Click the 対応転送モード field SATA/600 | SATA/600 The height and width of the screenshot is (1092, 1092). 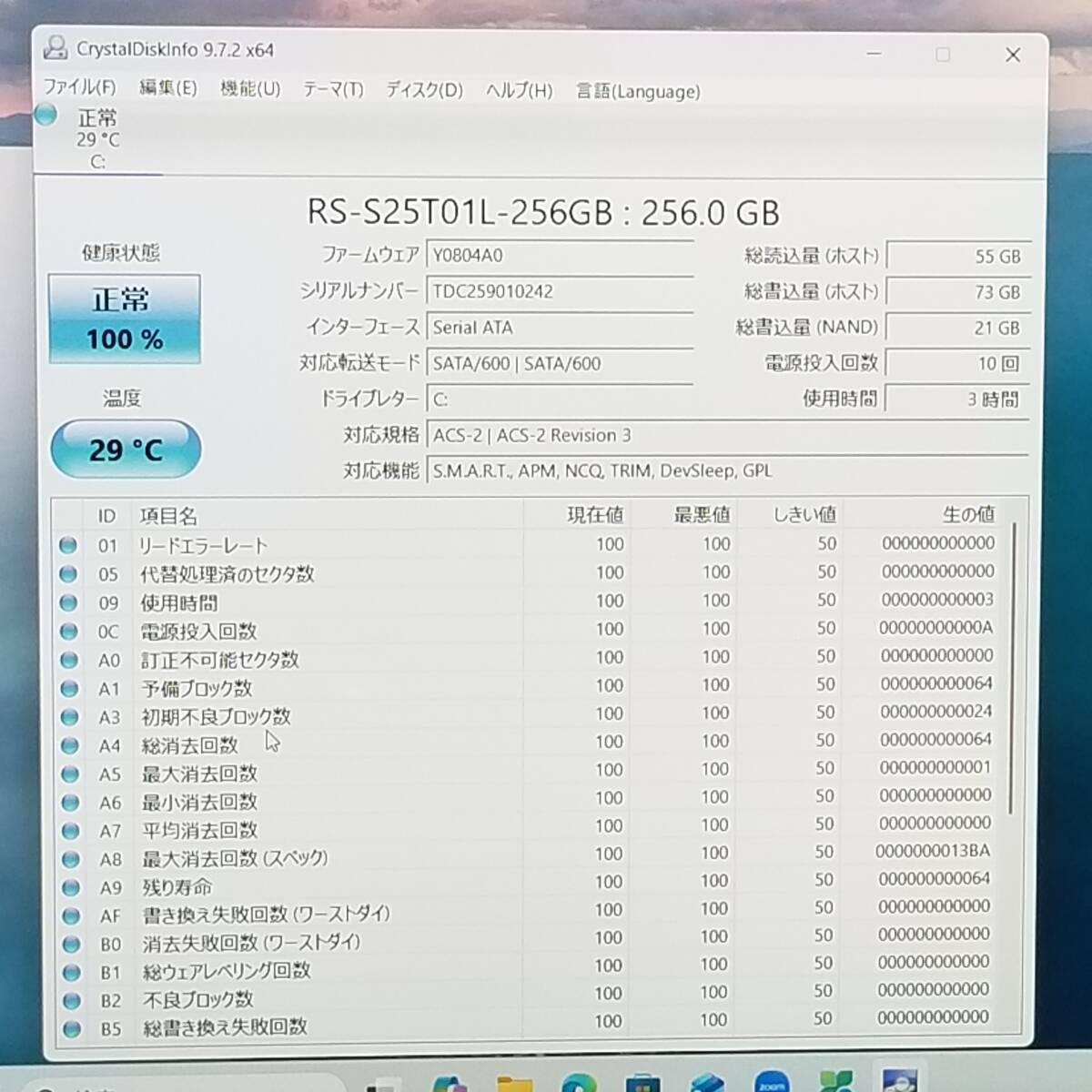pos(560,363)
